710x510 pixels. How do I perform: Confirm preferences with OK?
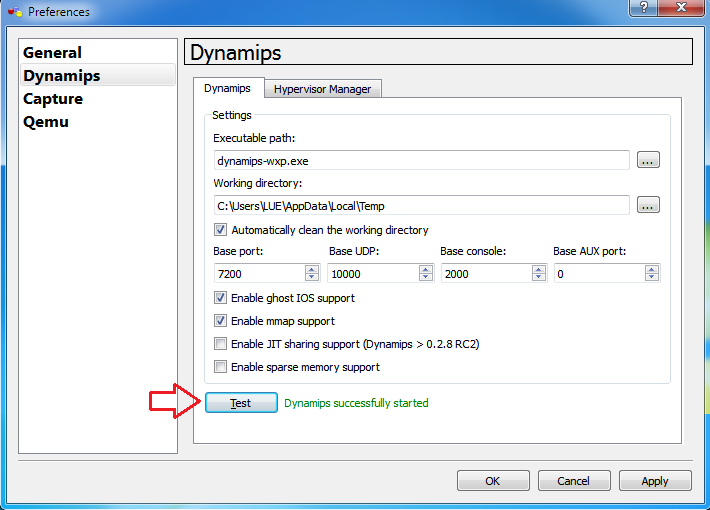[x=493, y=481]
